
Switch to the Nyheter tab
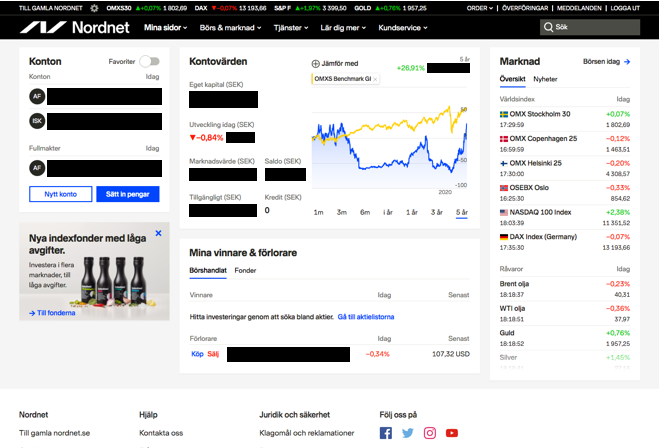[545, 78]
